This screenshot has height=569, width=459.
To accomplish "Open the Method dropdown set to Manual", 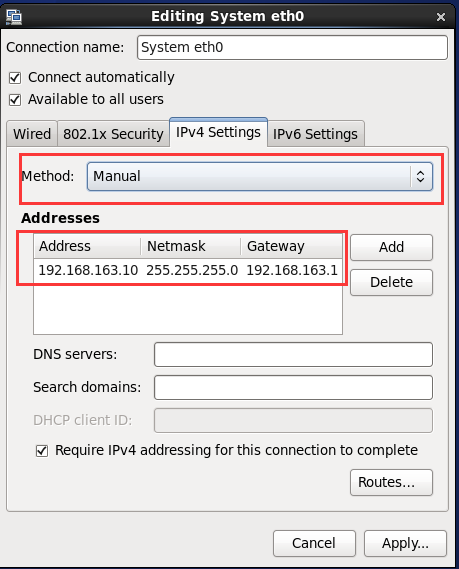I will coord(260,177).
